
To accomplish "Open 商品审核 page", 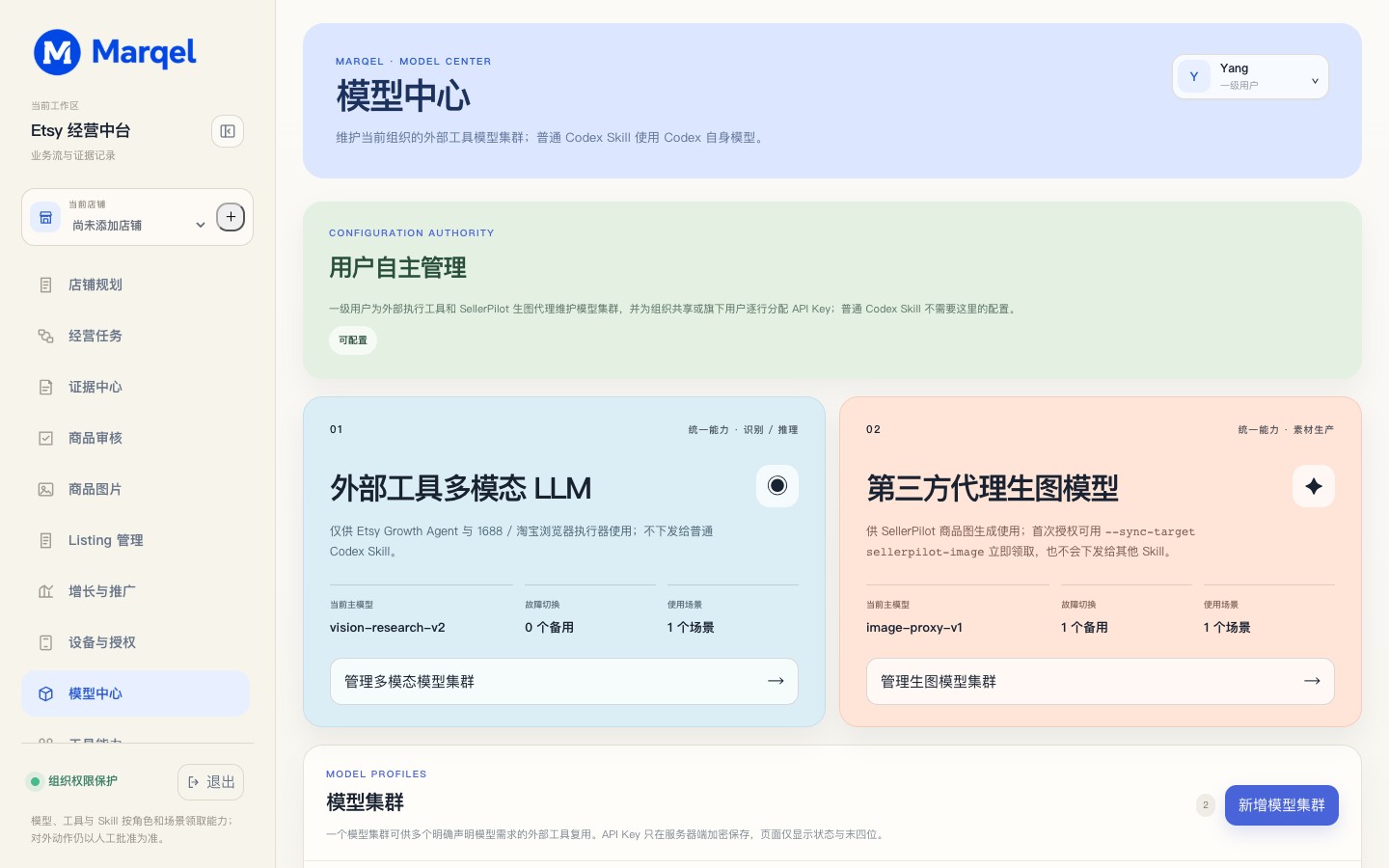I will pyautogui.click(x=135, y=438).
